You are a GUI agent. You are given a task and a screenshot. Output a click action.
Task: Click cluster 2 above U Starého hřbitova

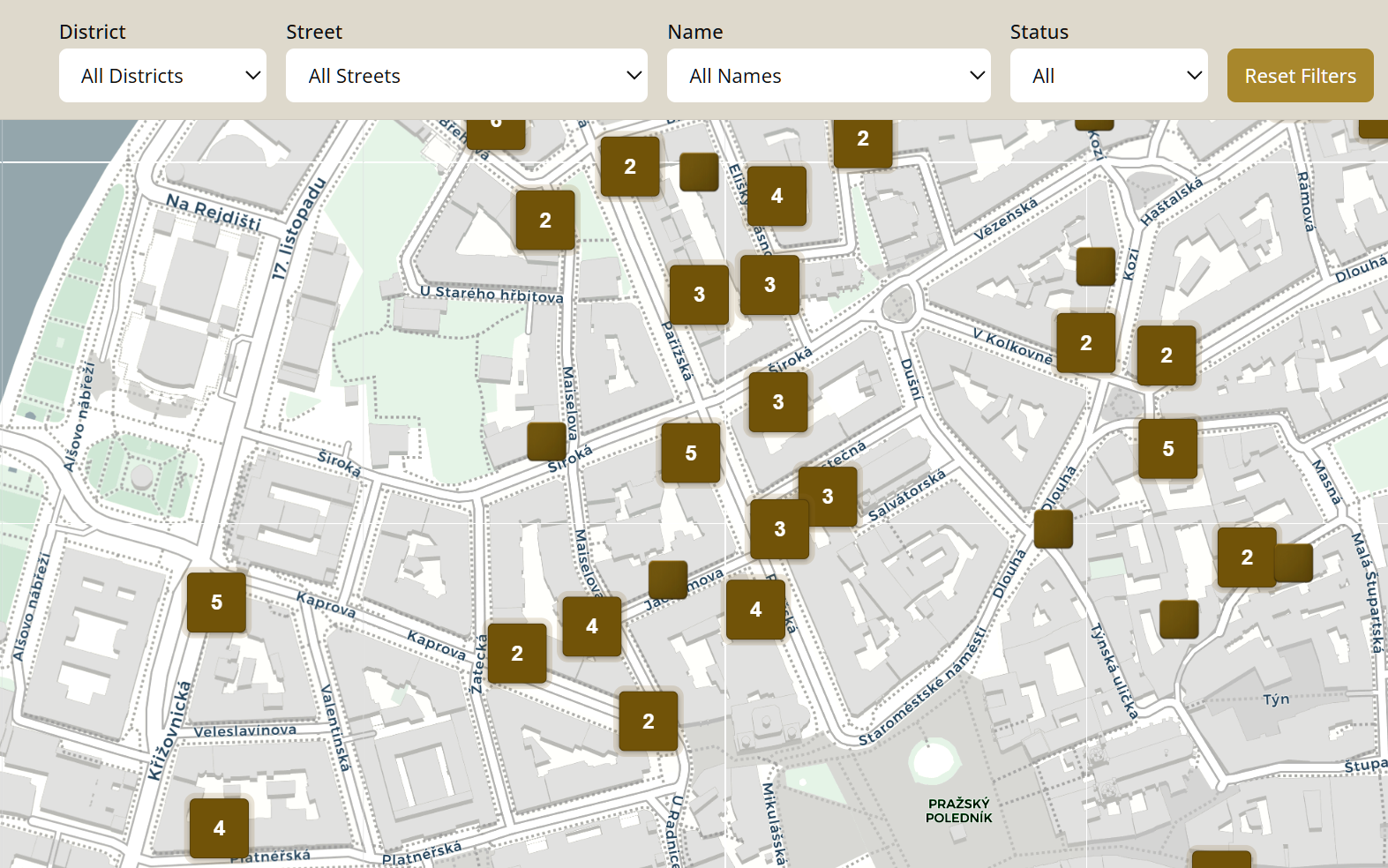tap(545, 221)
